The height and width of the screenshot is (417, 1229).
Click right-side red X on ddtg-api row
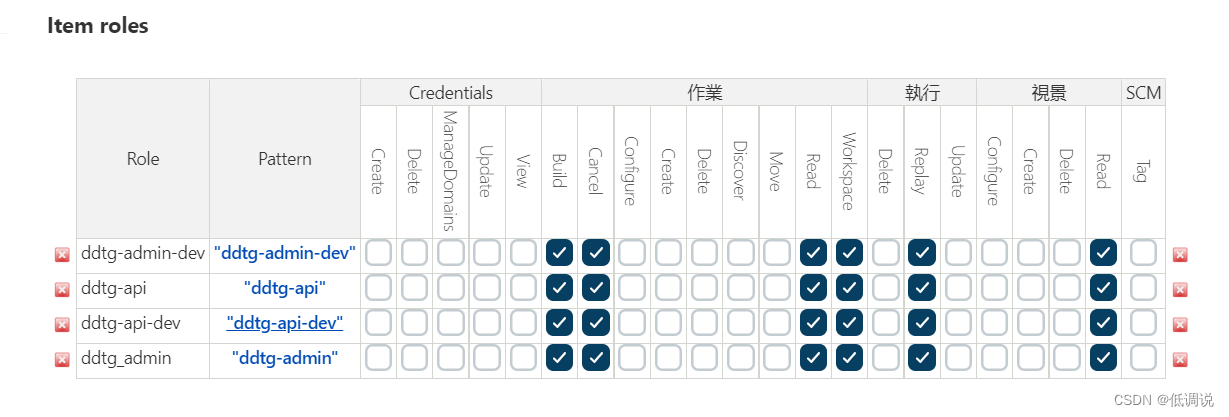[1180, 289]
